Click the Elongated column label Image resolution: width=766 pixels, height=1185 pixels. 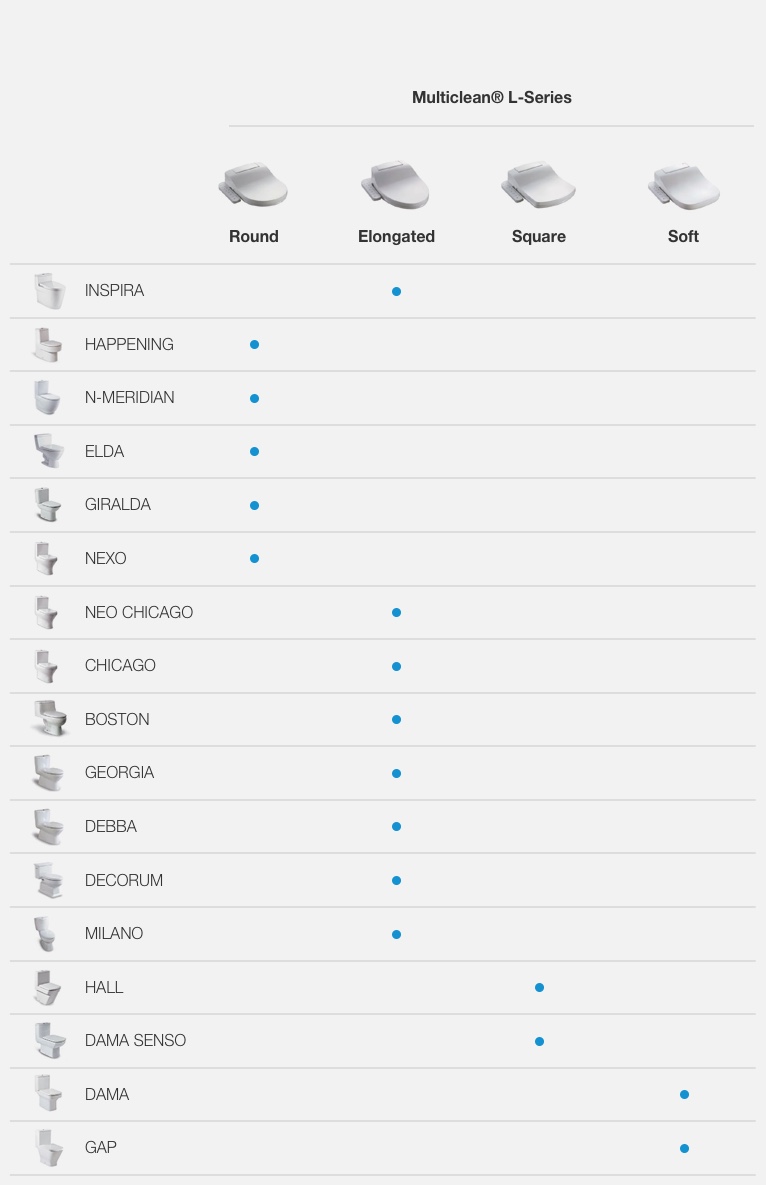(397, 237)
